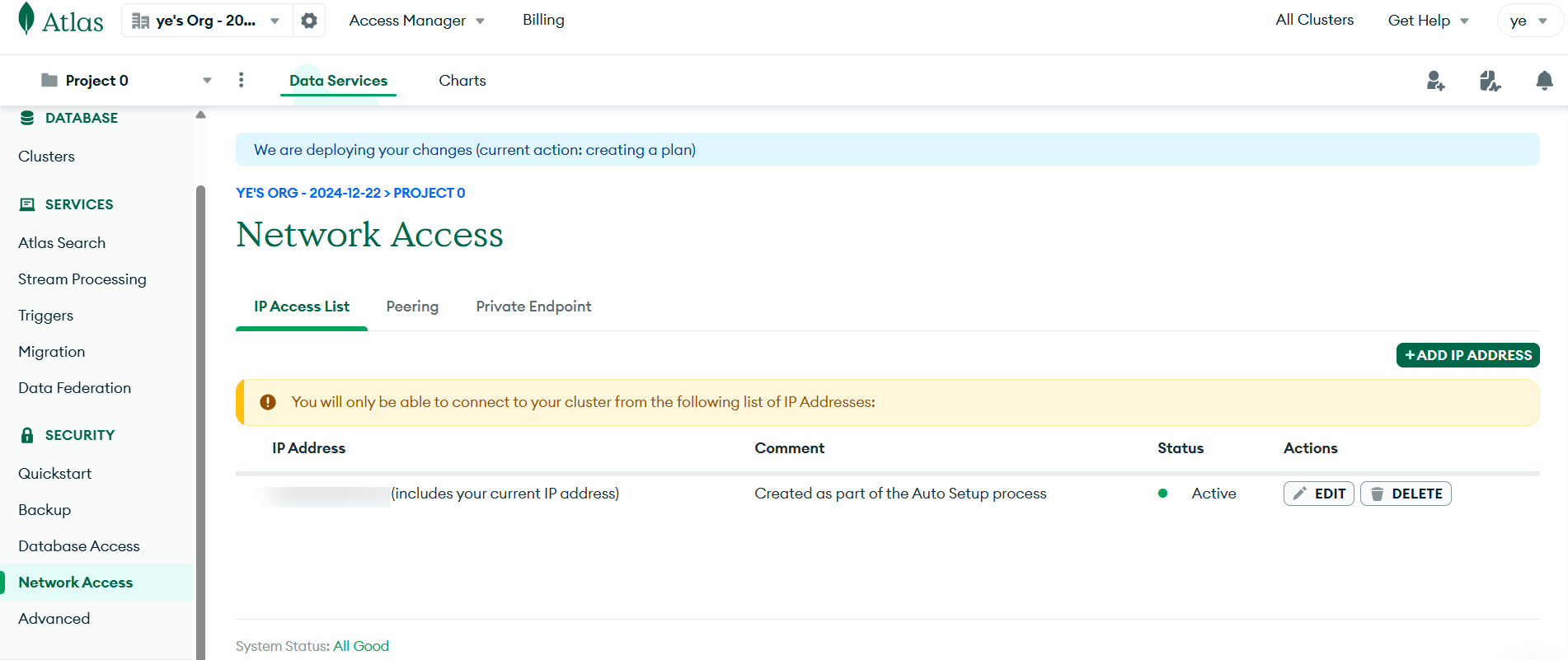1568x660 pixels.
Task: Open the project activity feed icon
Action: [1490, 81]
